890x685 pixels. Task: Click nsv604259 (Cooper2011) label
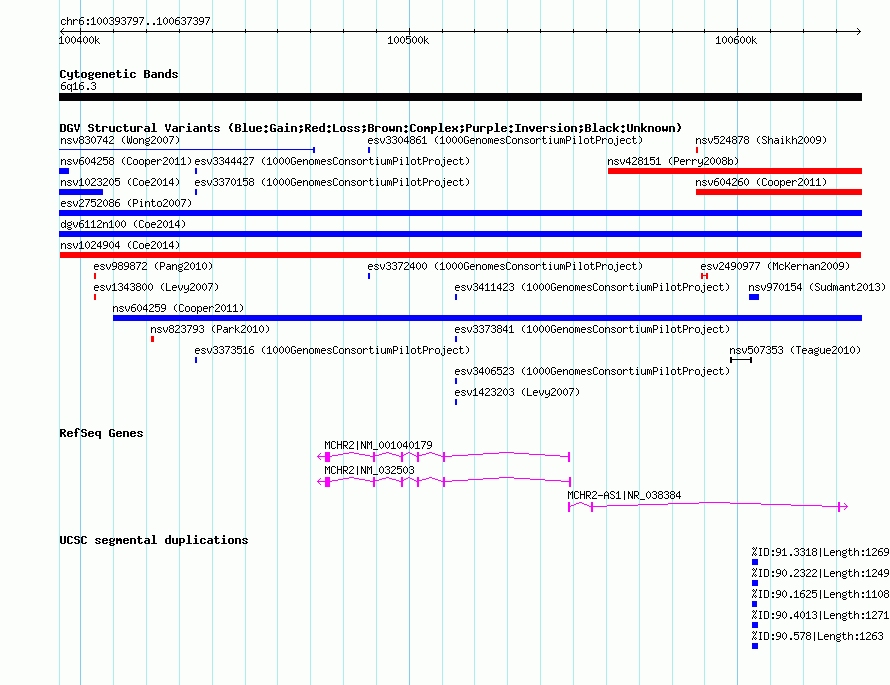(178, 308)
